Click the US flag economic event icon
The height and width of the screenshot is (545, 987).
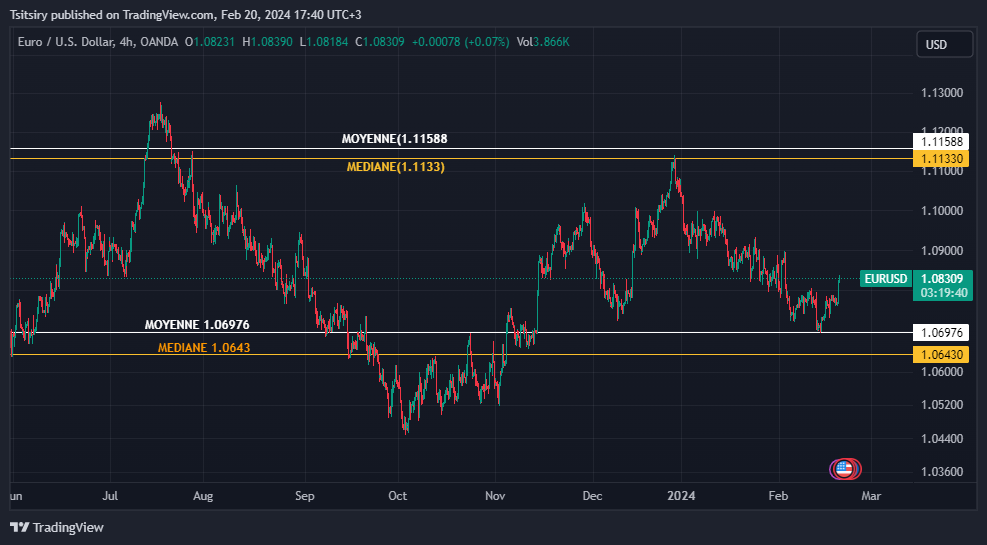point(845,469)
